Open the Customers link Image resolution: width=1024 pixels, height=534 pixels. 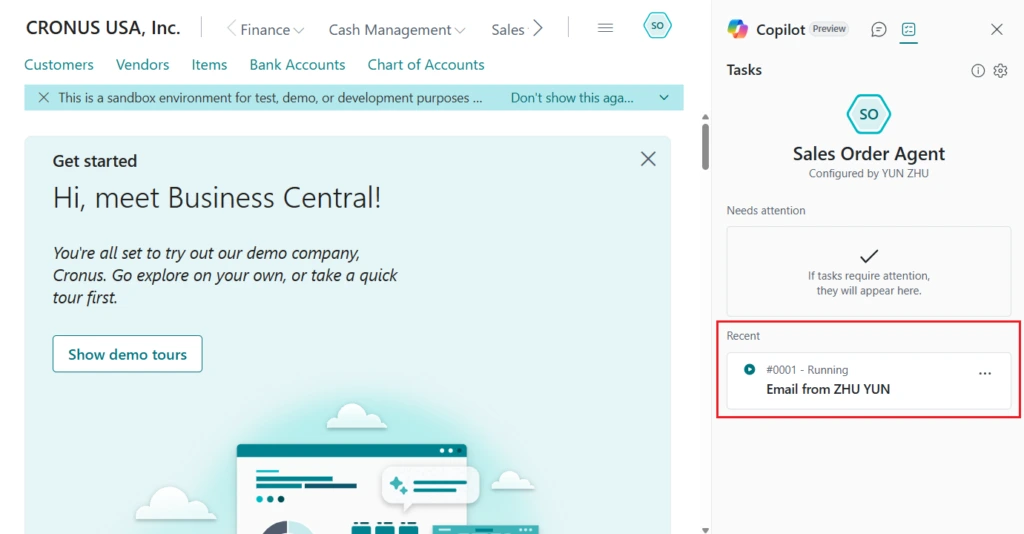pos(59,65)
